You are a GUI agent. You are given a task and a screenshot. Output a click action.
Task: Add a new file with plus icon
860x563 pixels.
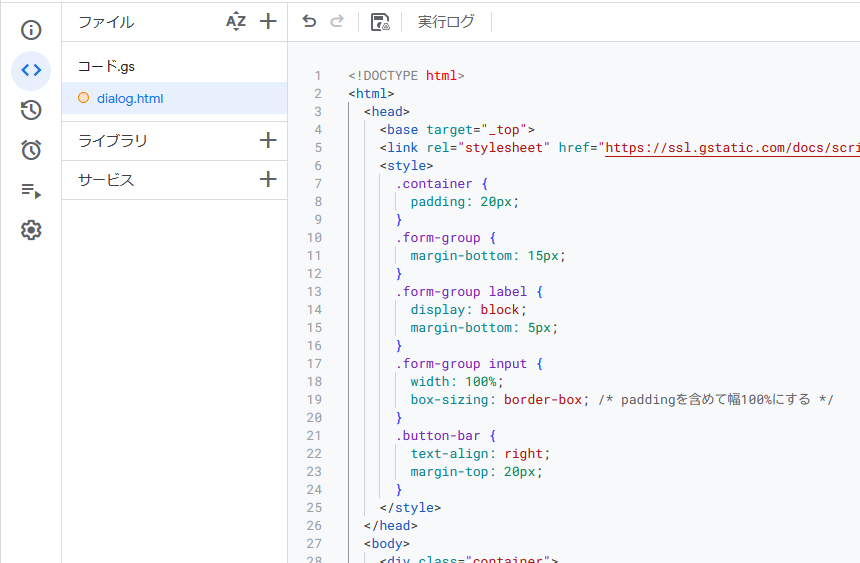(x=268, y=21)
